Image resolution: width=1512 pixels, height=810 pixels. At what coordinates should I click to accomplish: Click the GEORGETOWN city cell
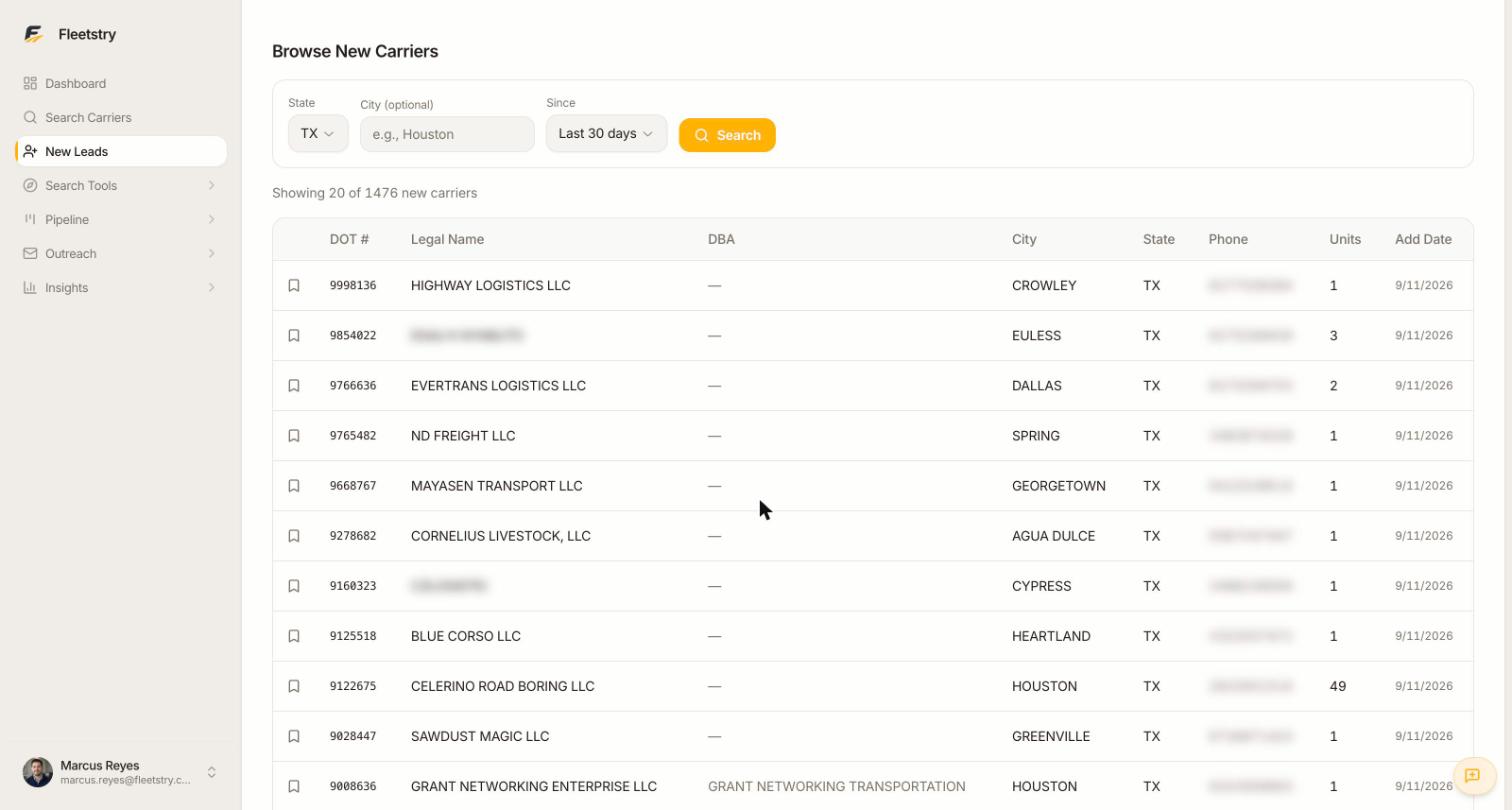coord(1059,486)
